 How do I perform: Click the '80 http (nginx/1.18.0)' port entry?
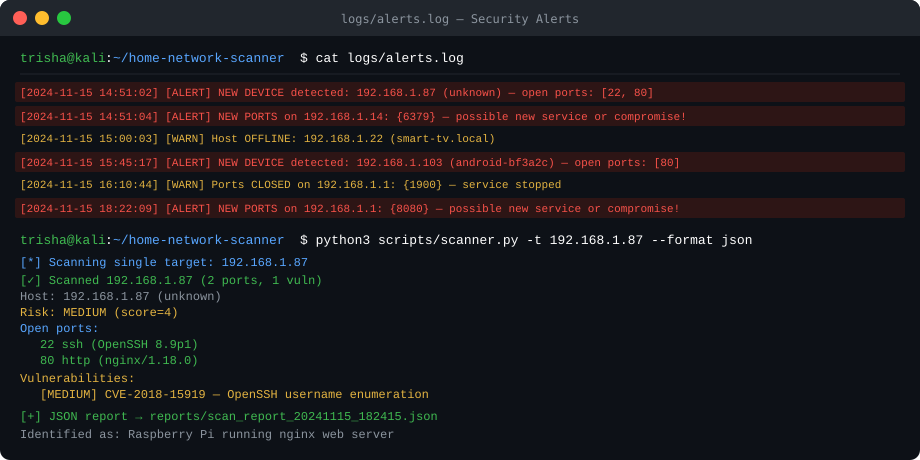119,360
